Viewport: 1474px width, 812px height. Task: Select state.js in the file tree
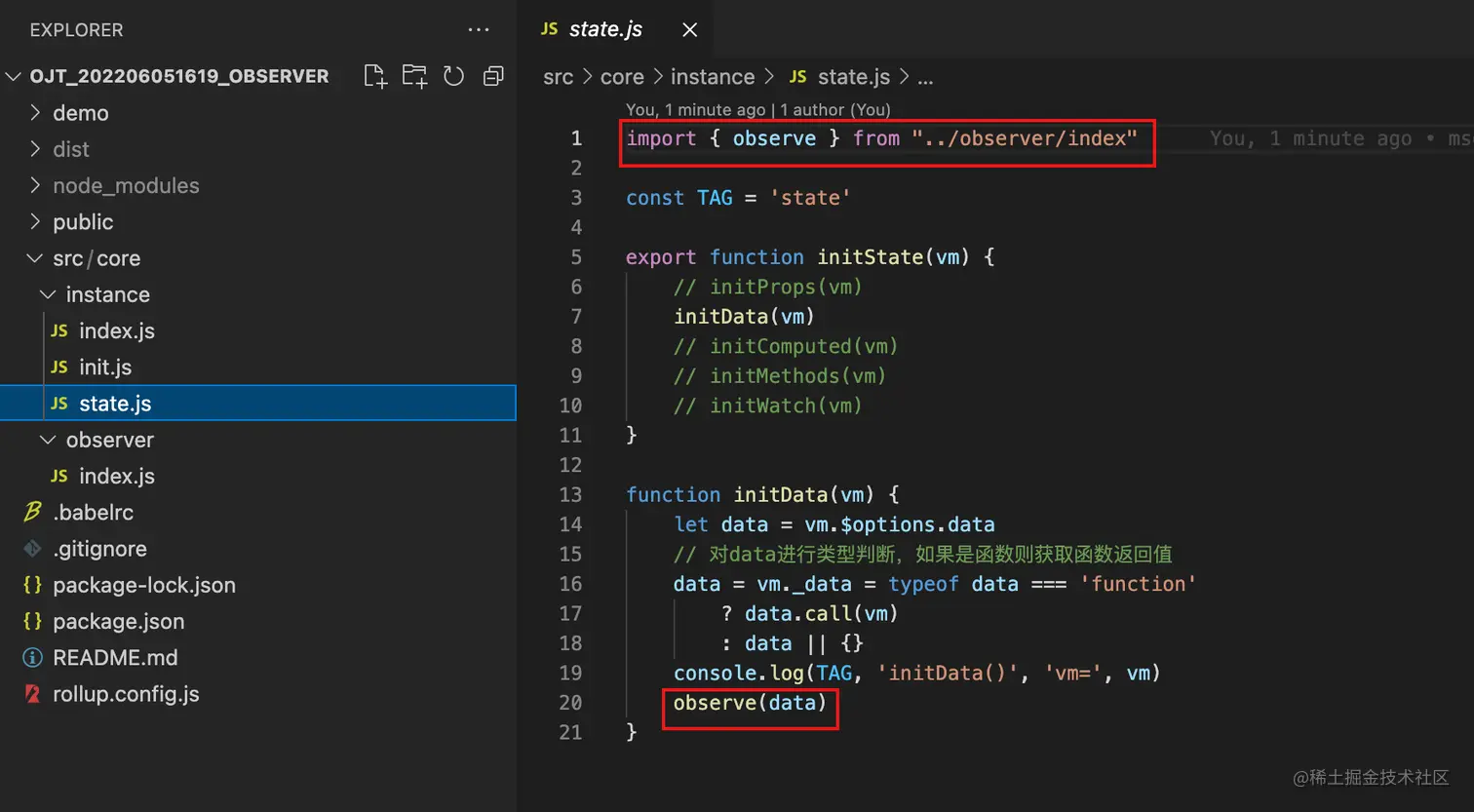coord(257,404)
